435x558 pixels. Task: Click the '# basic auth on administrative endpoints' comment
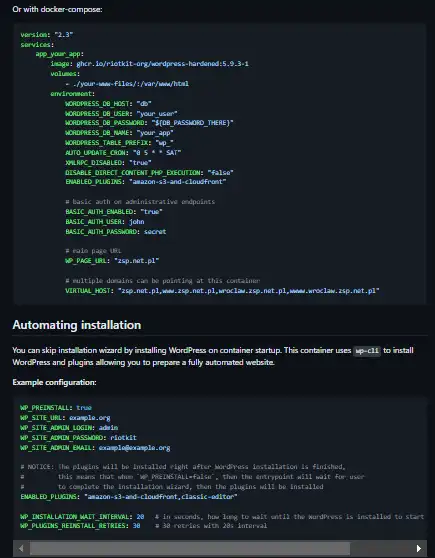coord(140,202)
